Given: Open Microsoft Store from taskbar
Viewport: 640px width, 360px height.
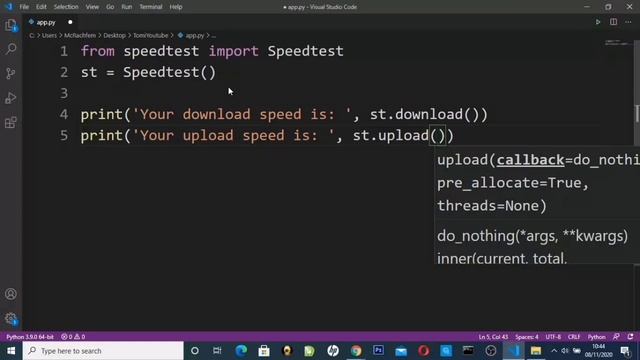Looking at the screenshot, I should [x=264, y=351].
